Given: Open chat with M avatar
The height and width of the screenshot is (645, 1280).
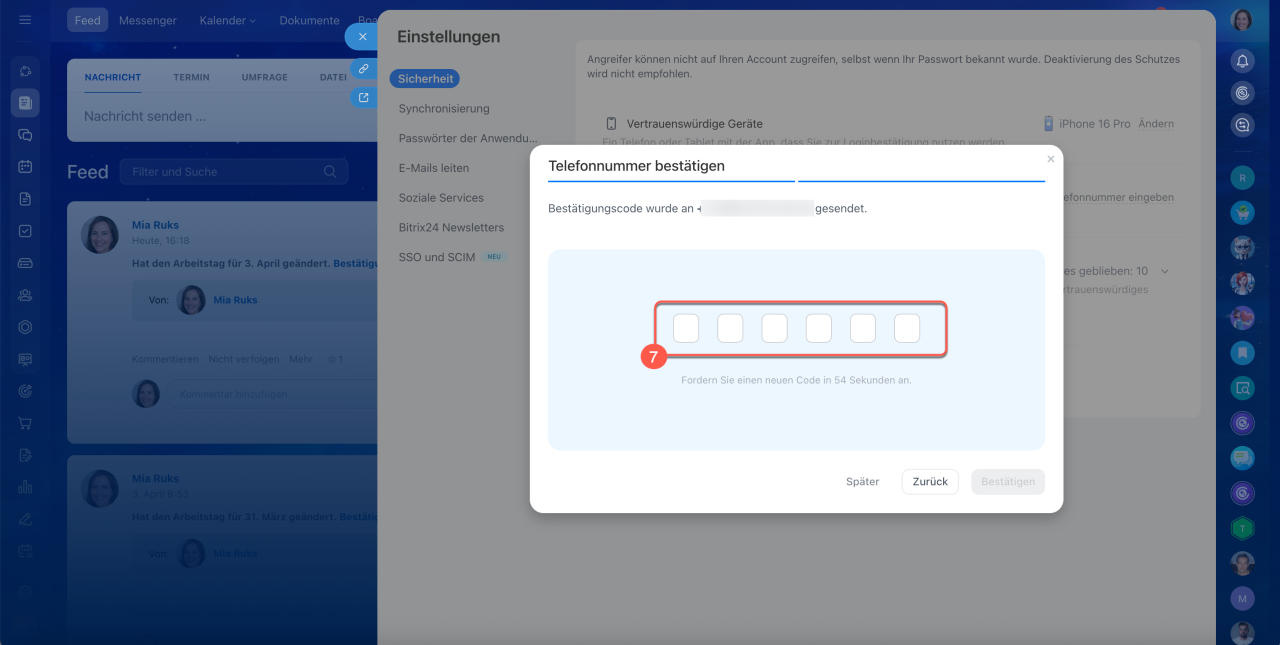Looking at the screenshot, I should (x=1242, y=598).
